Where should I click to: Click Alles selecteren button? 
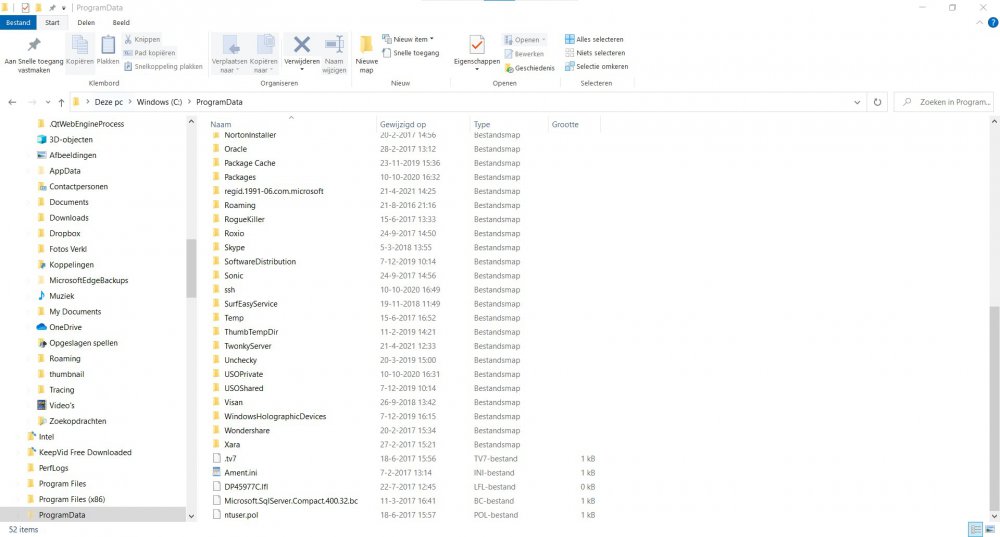[598, 39]
